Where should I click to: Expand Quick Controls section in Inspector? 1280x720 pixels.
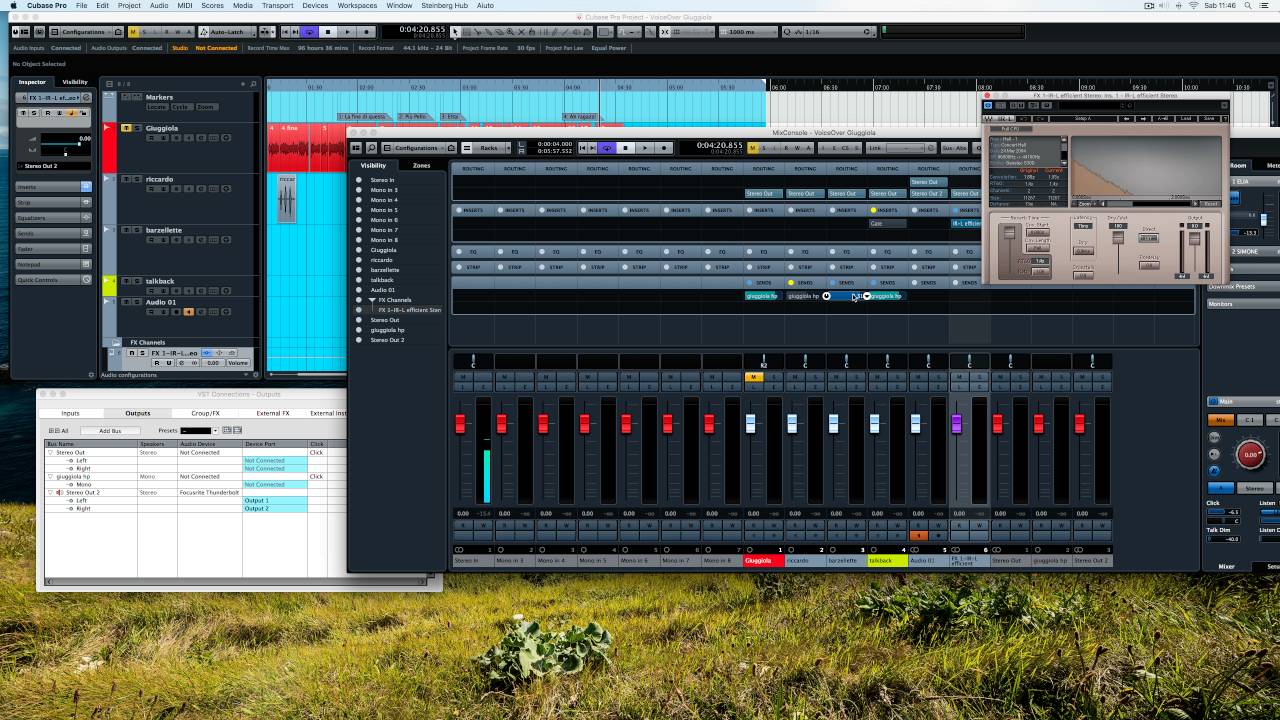tap(53, 280)
